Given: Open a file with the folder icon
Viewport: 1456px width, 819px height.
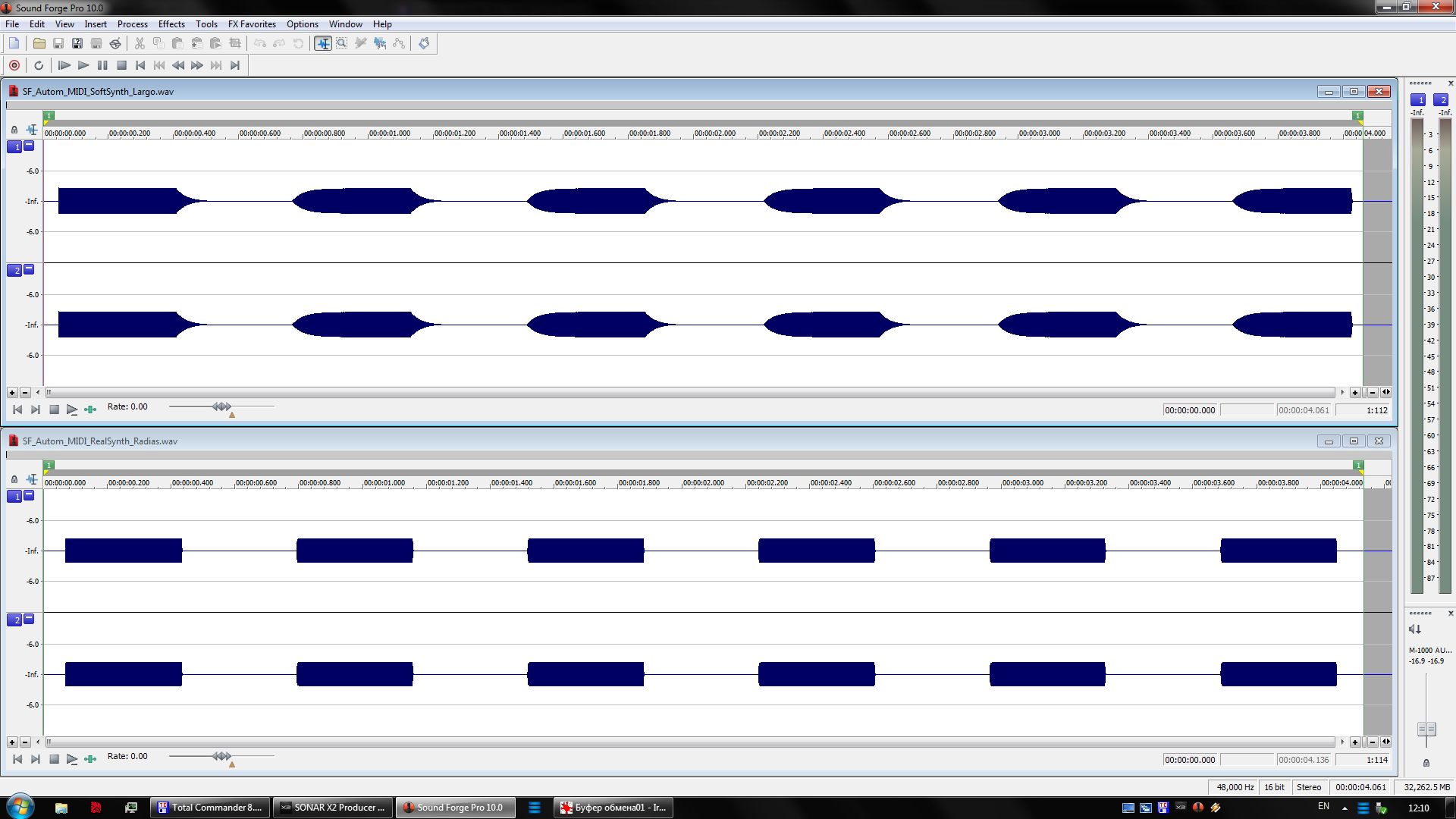Looking at the screenshot, I should (39, 43).
